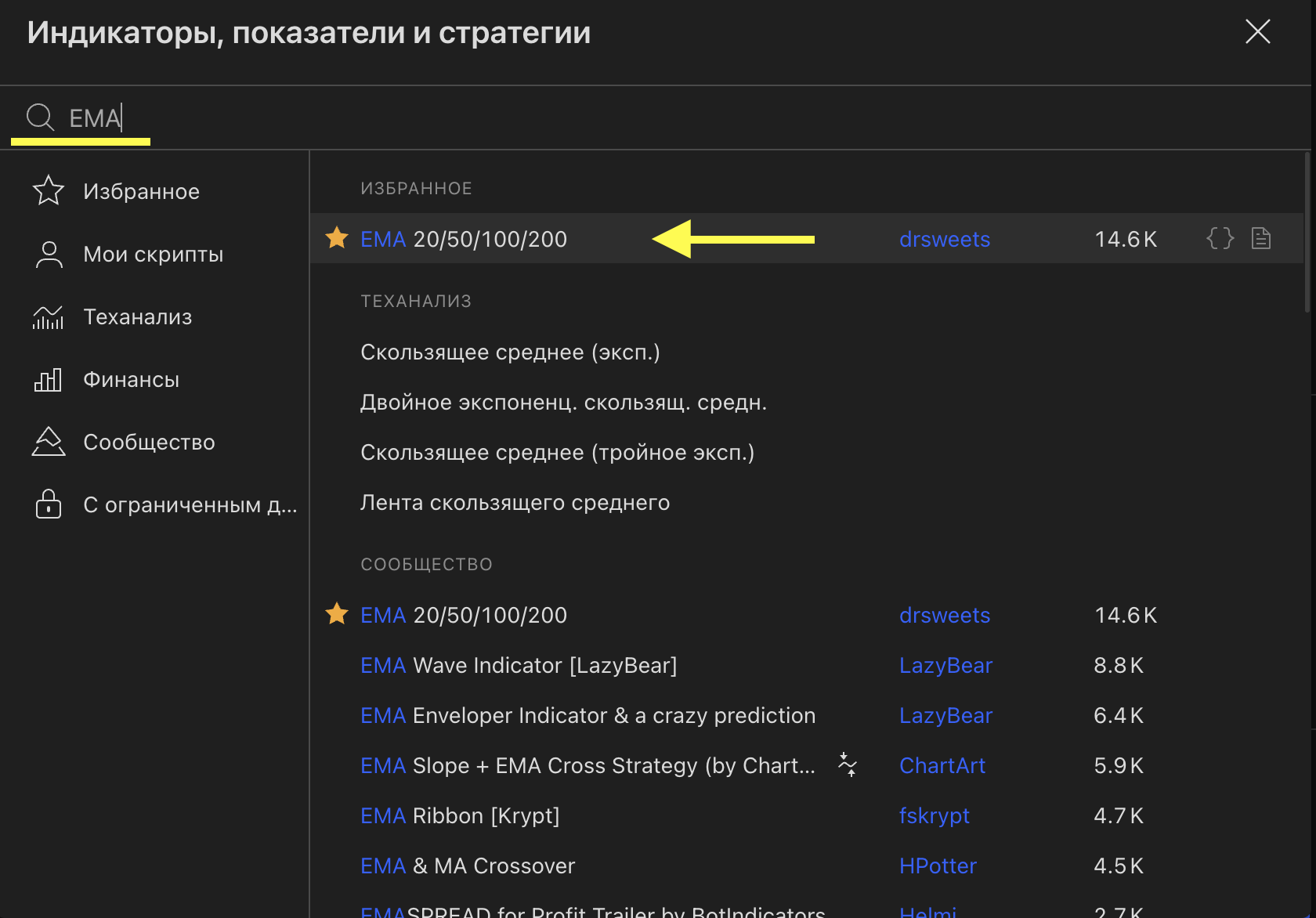
Task: Toggle favorite star in Сообщество EMA 20/50/100/200
Action: click(x=337, y=613)
